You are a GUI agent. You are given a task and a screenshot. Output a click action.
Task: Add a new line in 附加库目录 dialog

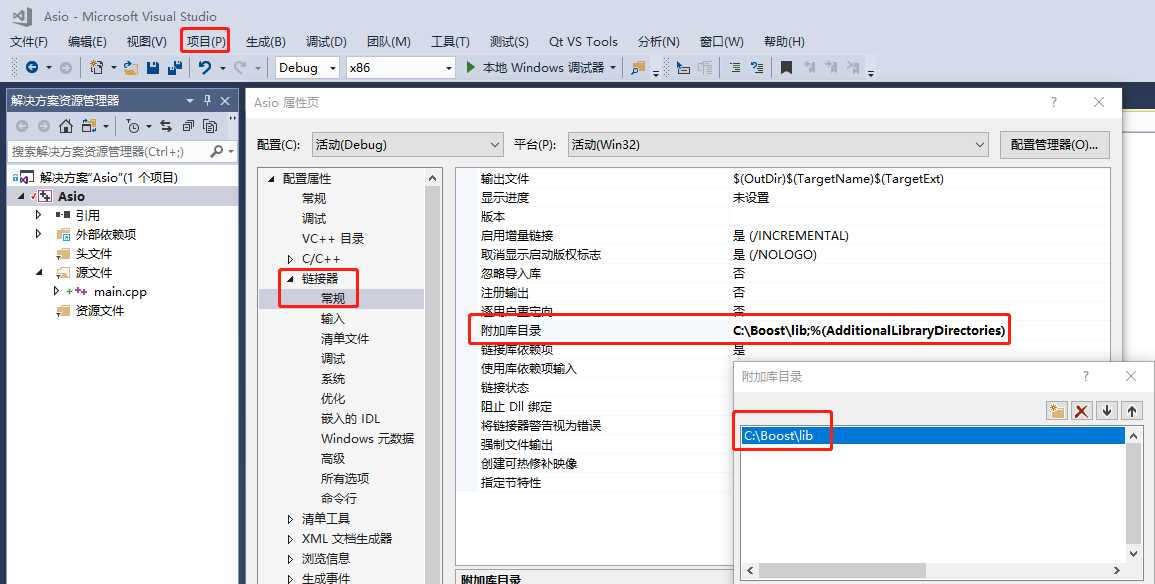1057,411
